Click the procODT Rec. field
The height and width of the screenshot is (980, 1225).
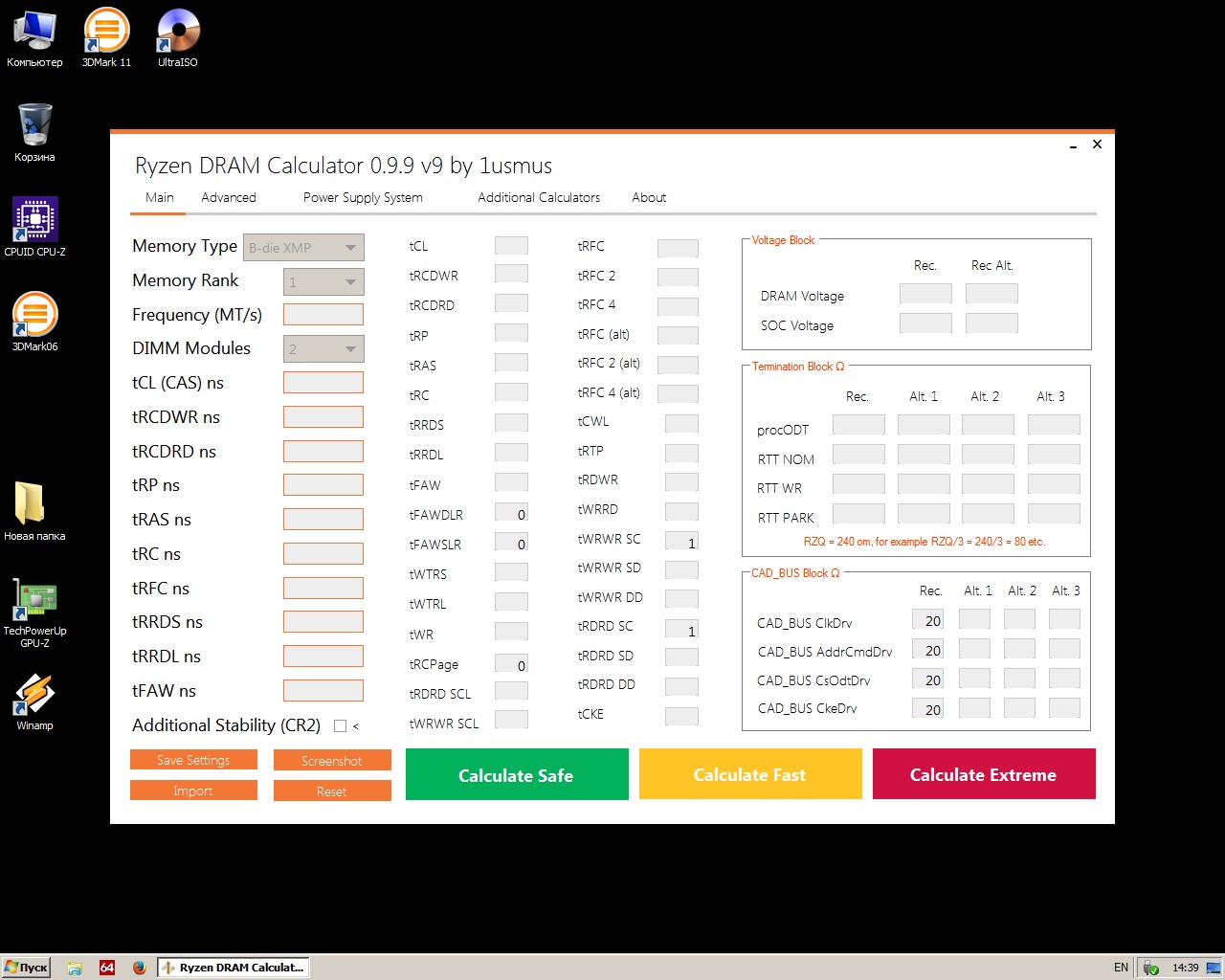[x=858, y=425]
